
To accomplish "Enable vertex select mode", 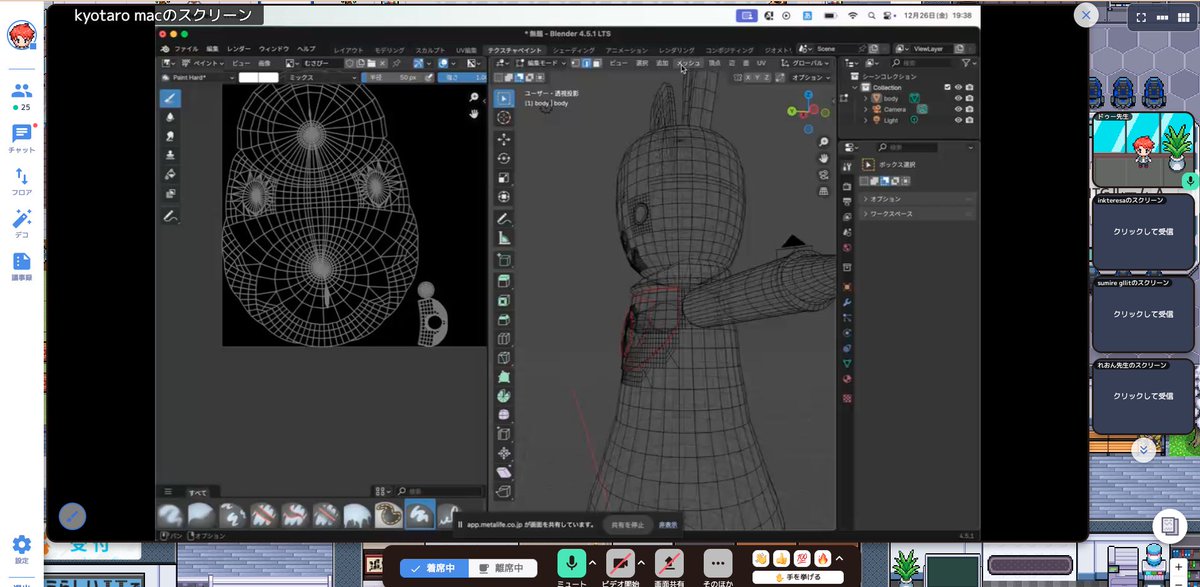I will point(575,63).
